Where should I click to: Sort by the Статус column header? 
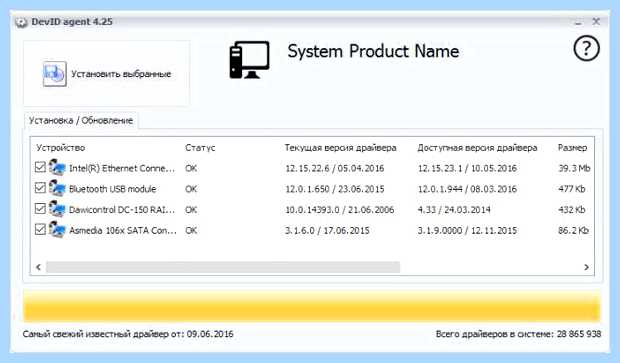tap(200, 148)
